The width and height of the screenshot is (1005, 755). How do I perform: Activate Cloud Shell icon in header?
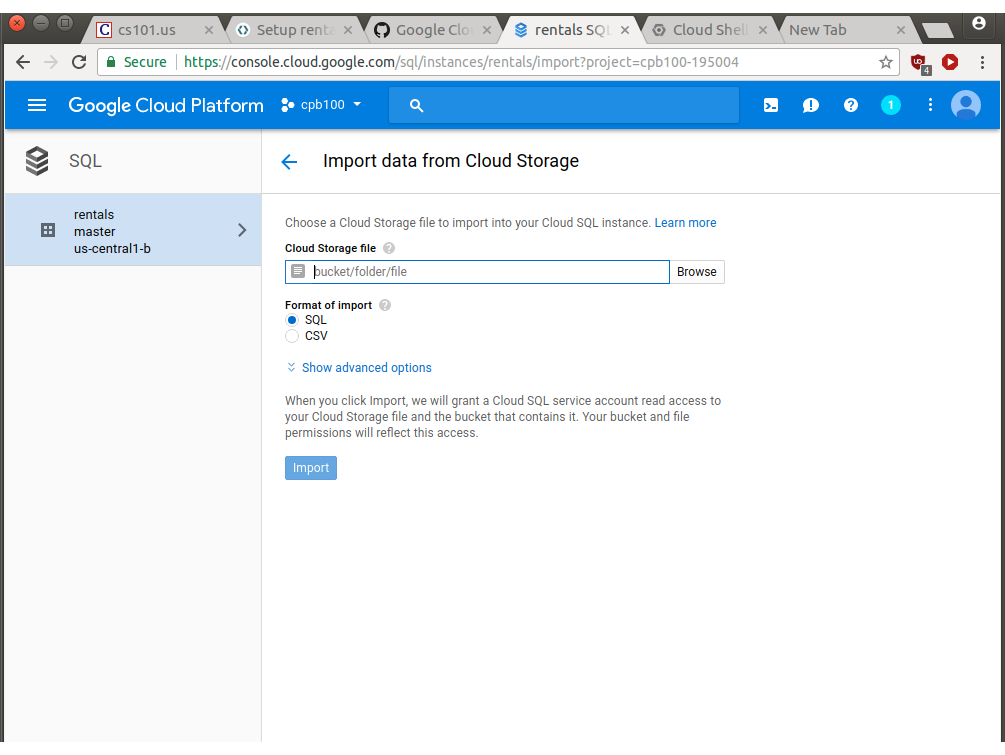click(x=770, y=105)
